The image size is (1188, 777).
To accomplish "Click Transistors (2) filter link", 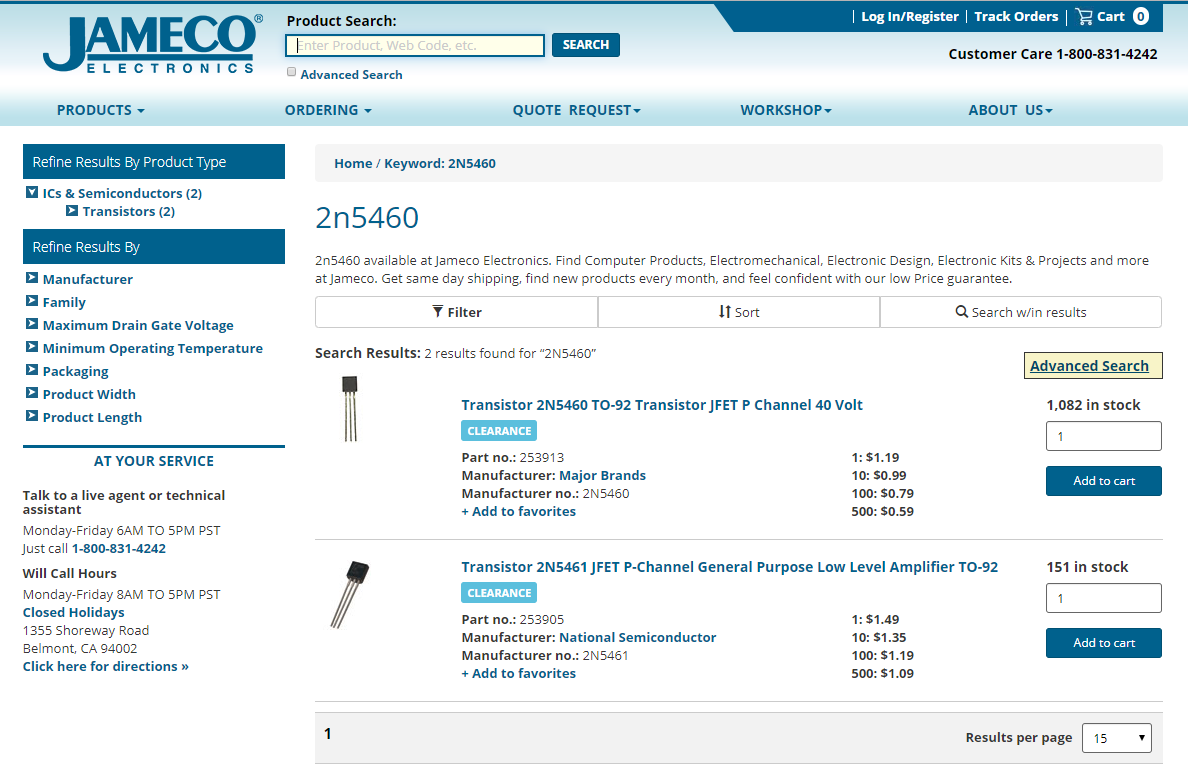I will point(129,211).
